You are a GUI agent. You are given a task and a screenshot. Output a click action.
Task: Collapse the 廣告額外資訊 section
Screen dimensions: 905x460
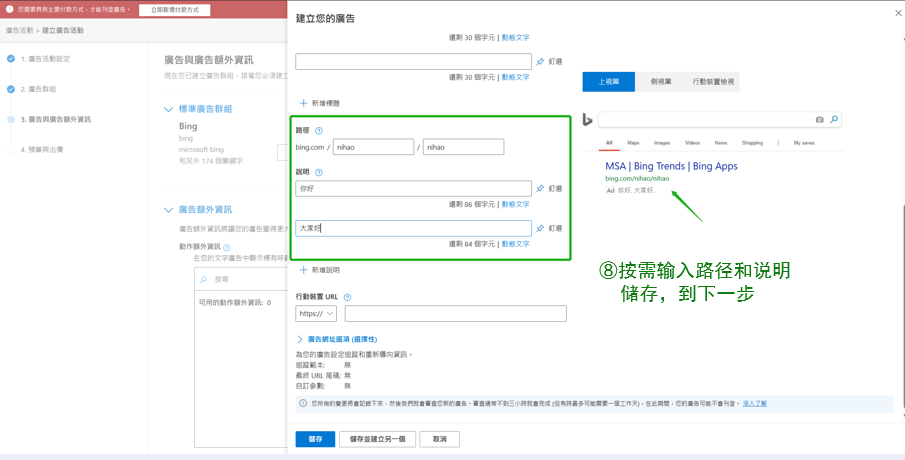(x=169, y=210)
